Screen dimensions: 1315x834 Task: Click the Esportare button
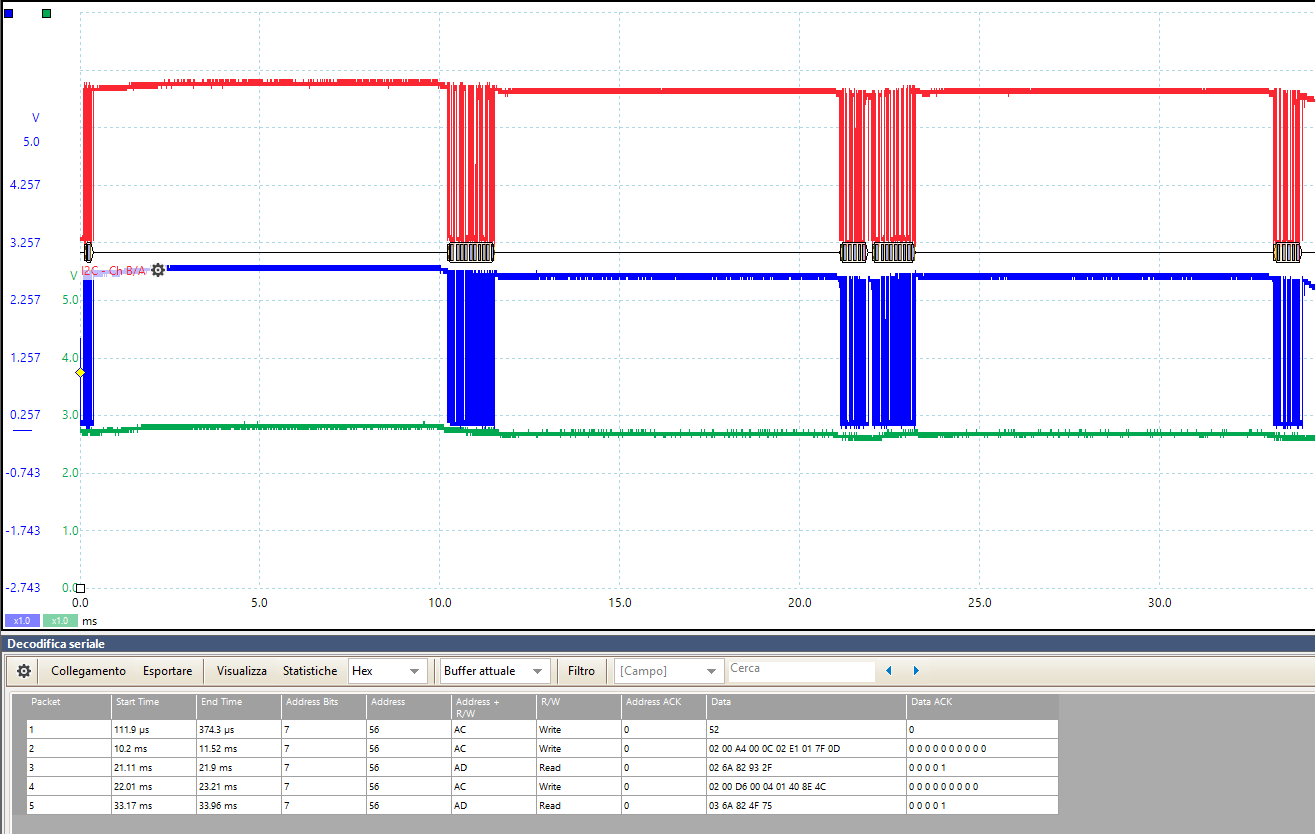tap(168, 671)
